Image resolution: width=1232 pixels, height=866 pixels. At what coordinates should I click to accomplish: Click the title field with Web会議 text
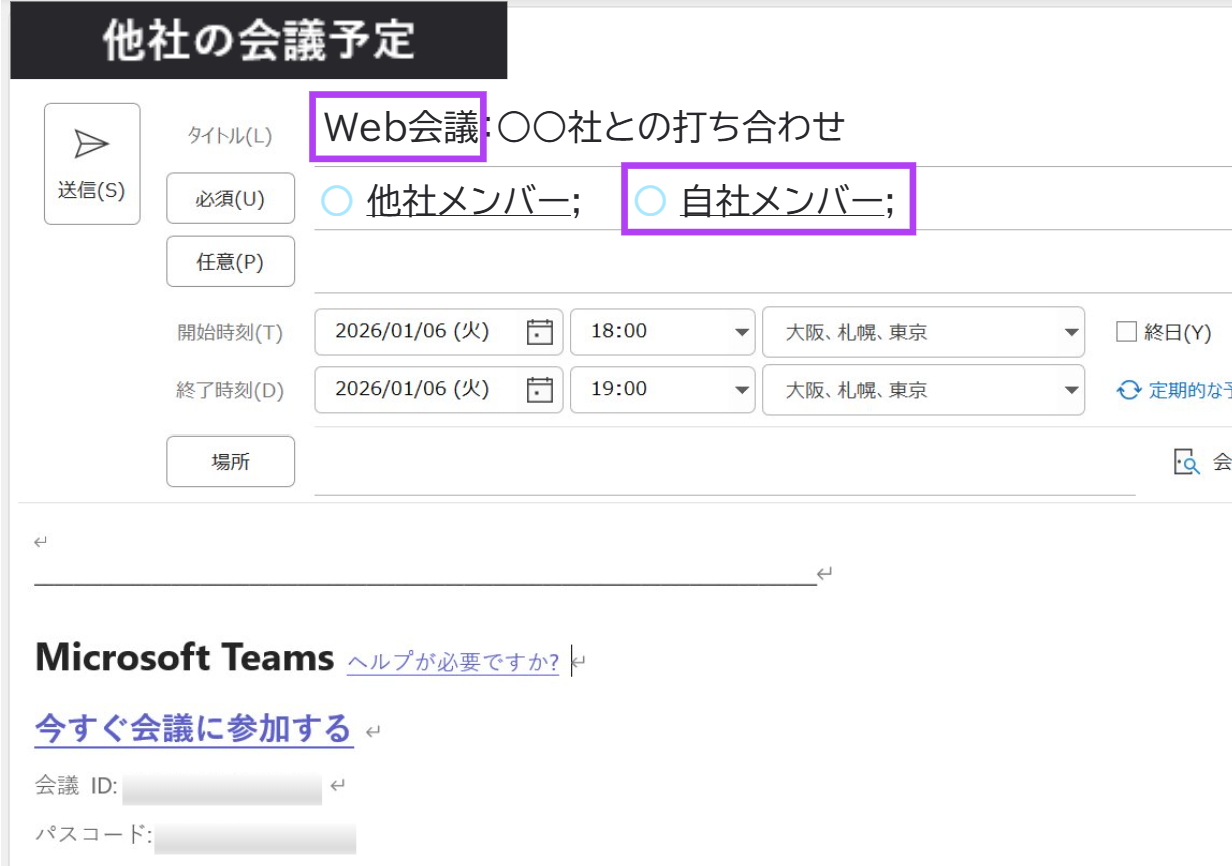pos(773,128)
